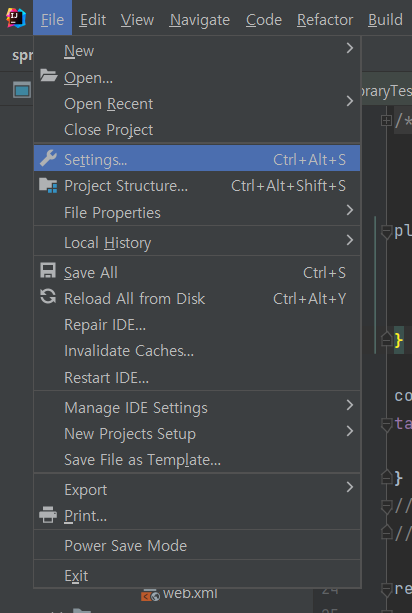This screenshot has width=412, height=613.
Task: Click the Save All floppy disk icon
Action: pyautogui.click(x=48, y=271)
